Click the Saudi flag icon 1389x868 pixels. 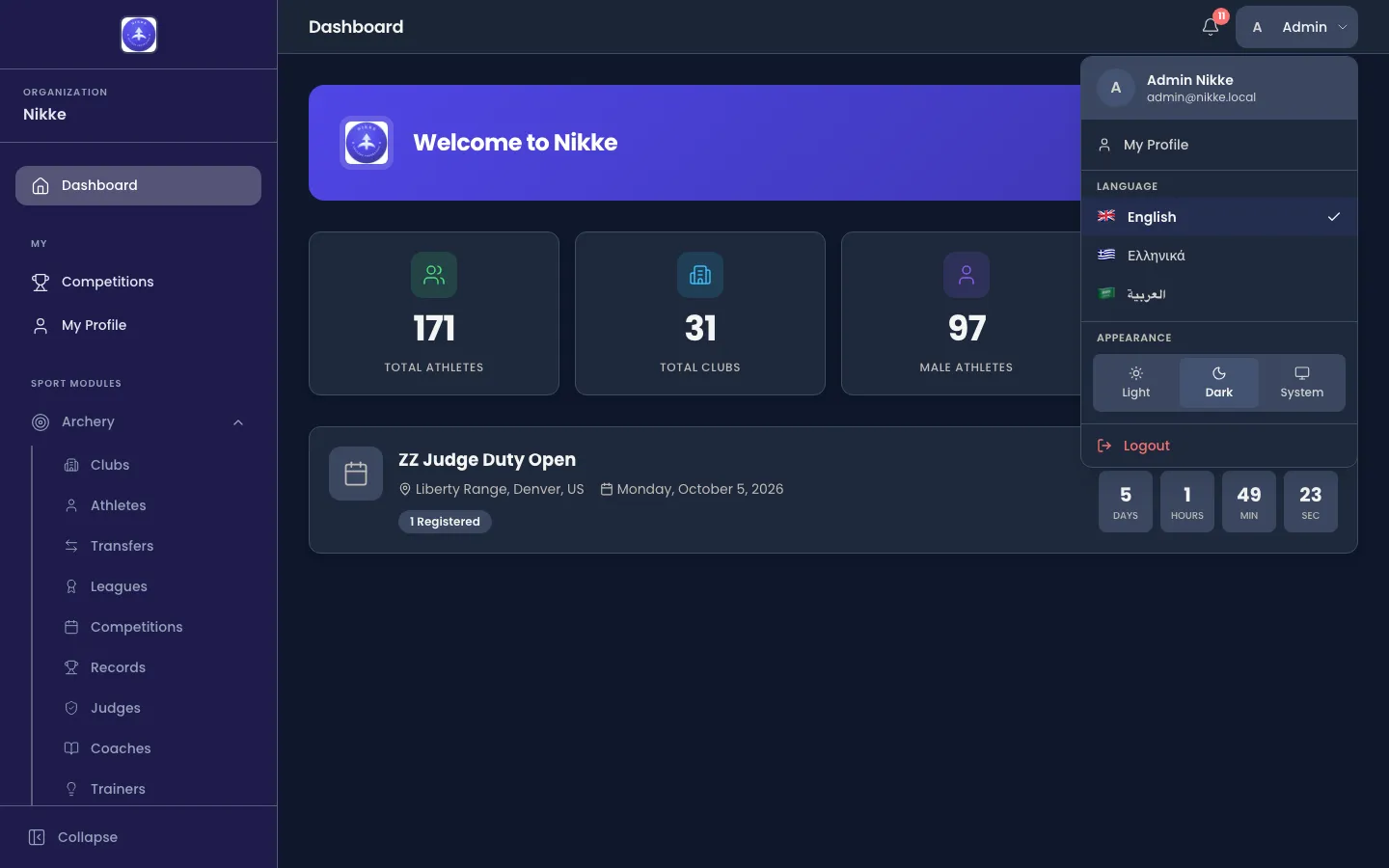point(1106,293)
